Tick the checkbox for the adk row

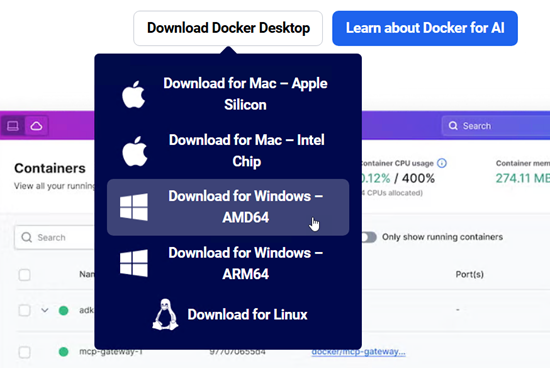click(x=25, y=310)
